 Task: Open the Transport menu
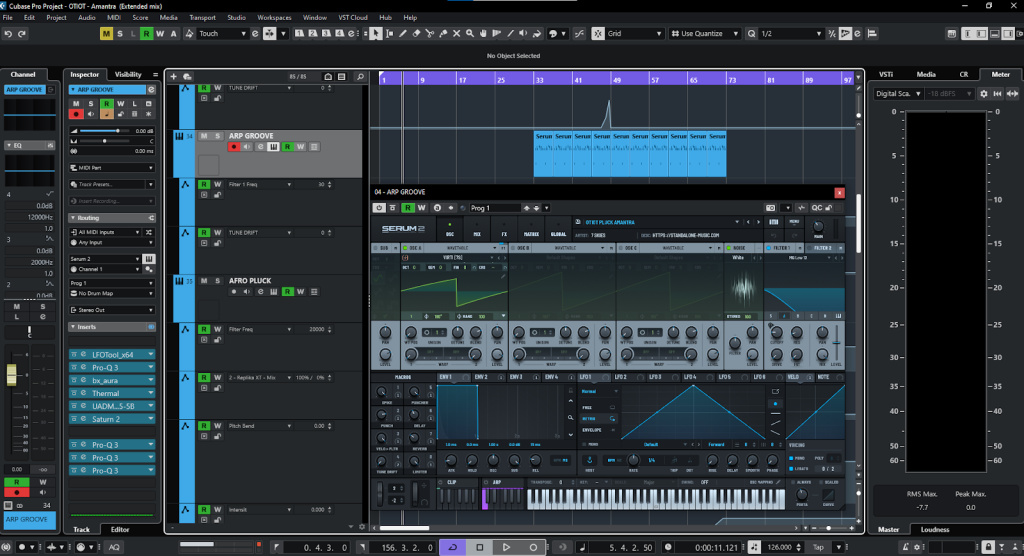(201, 18)
